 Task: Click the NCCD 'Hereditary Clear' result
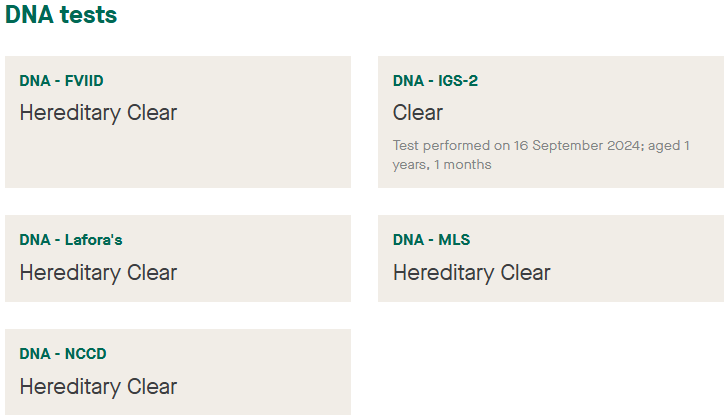pyautogui.click(x=98, y=386)
